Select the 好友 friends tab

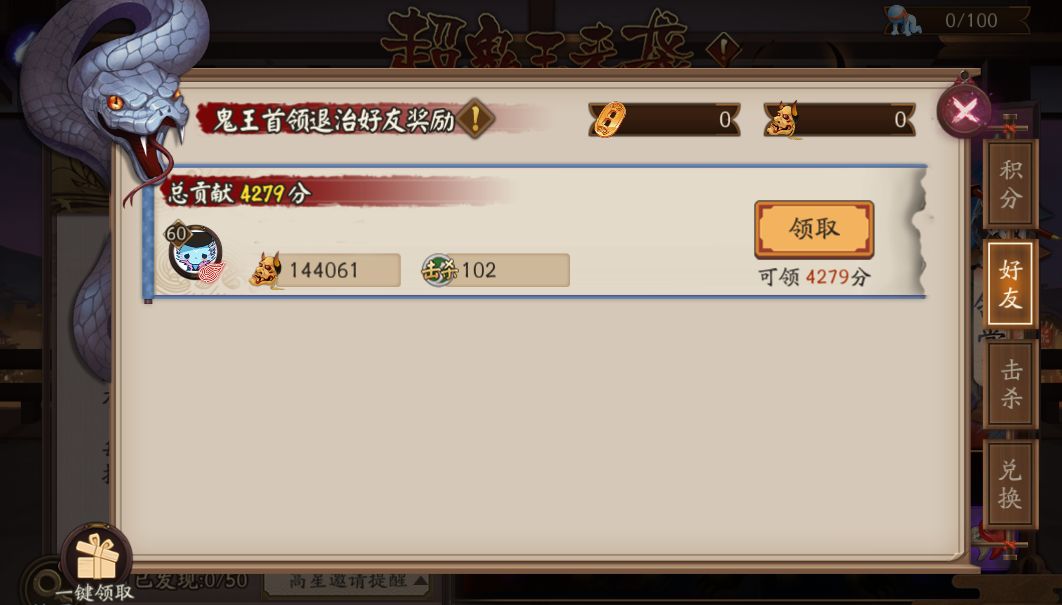click(x=1010, y=283)
